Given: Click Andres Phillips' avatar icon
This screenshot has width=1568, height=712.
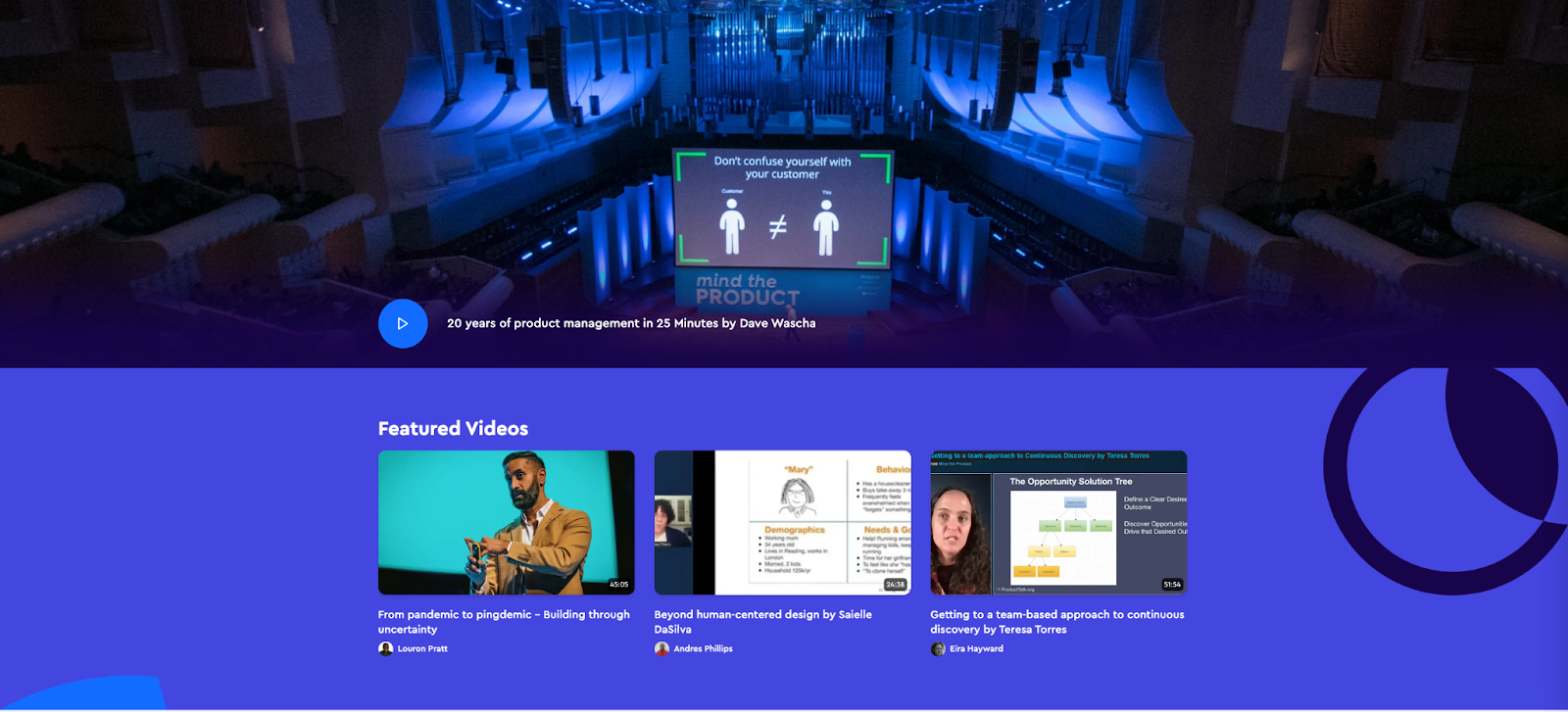Looking at the screenshot, I should [x=661, y=648].
